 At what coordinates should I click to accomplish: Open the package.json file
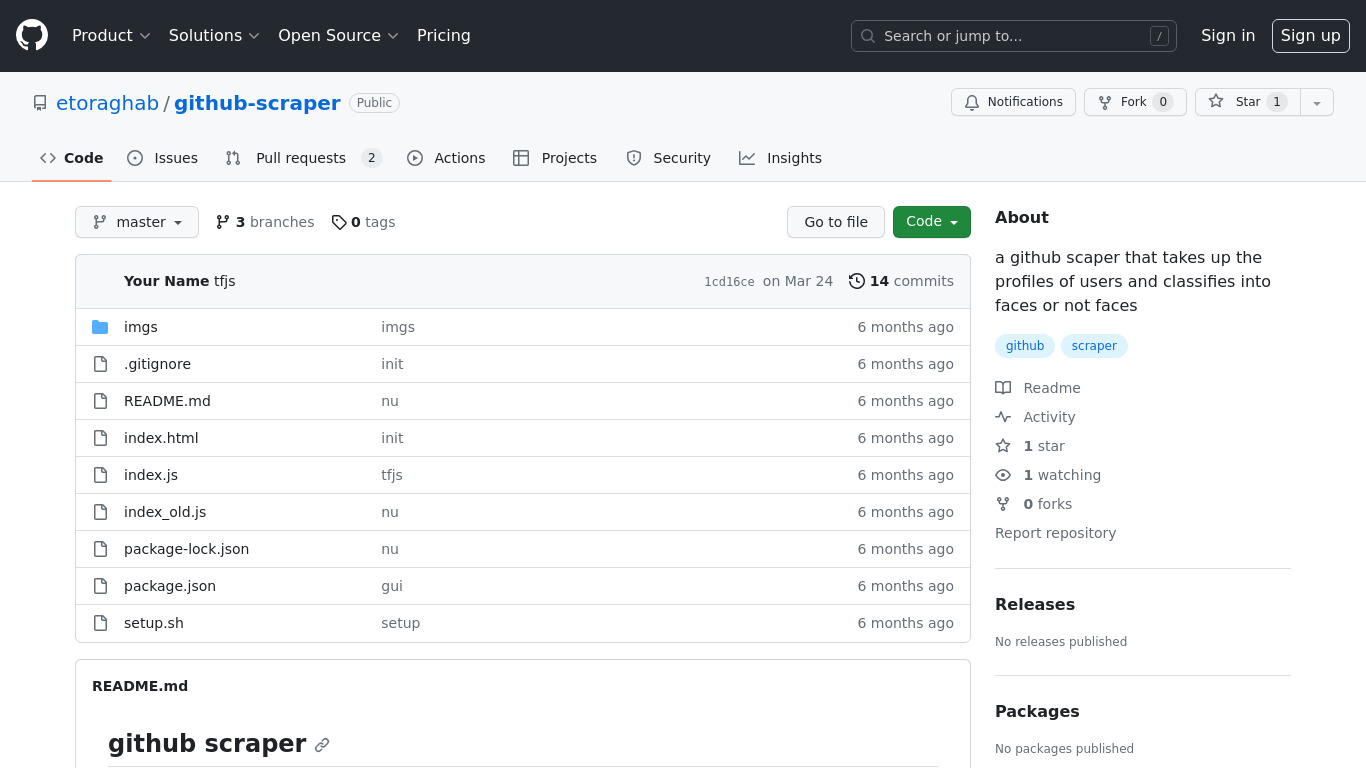tap(170, 586)
